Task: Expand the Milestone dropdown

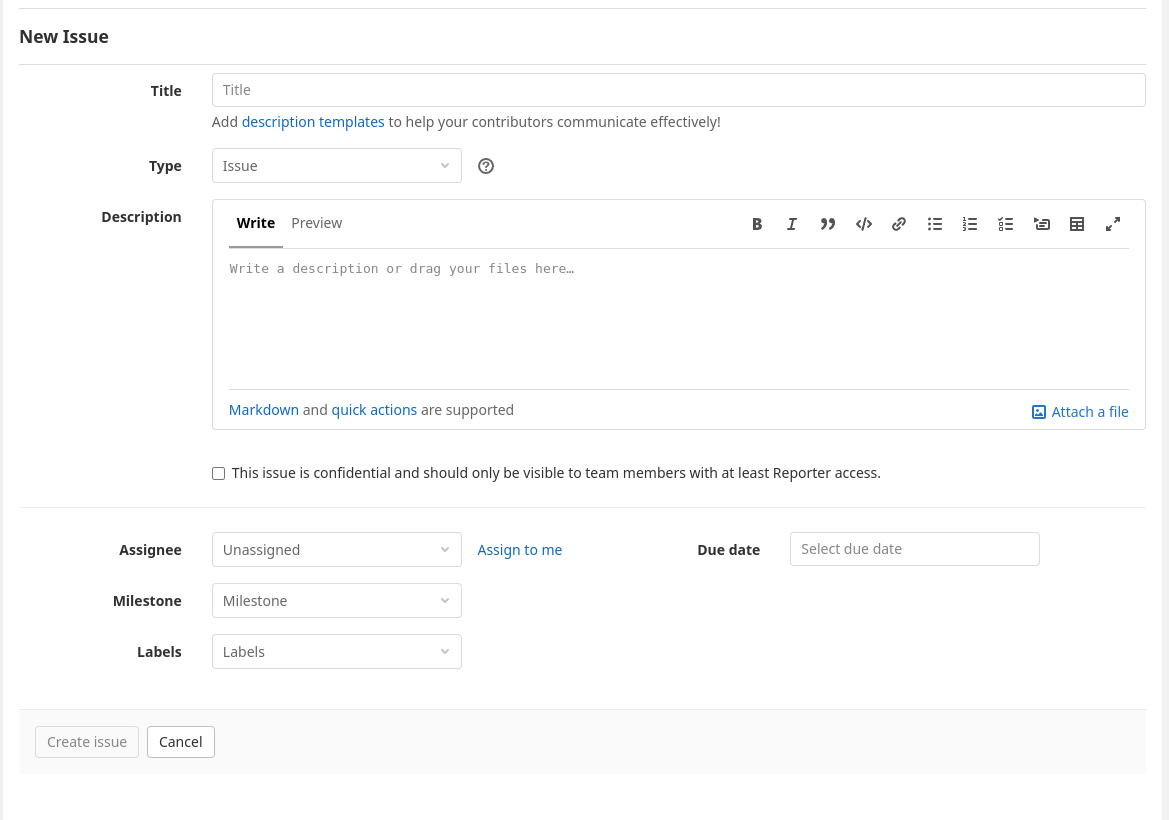Action: (336, 601)
